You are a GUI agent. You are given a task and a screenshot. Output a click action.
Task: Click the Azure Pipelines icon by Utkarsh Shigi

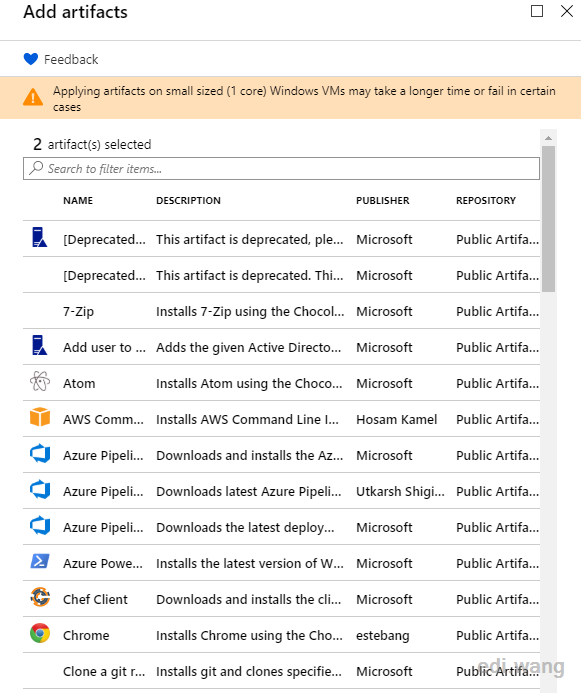40,490
